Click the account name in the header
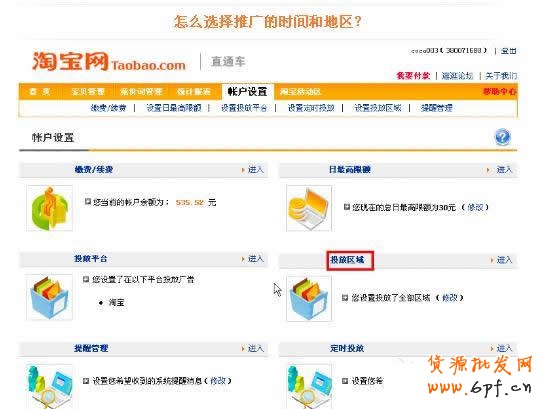 coord(449,51)
